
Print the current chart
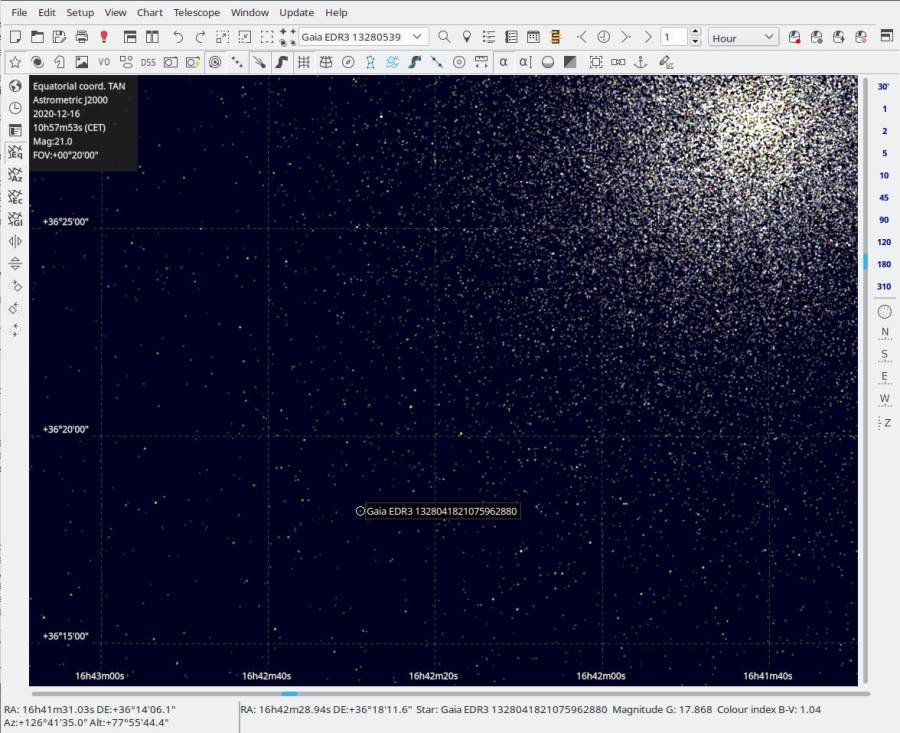pyautogui.click(x=82, y=37)
